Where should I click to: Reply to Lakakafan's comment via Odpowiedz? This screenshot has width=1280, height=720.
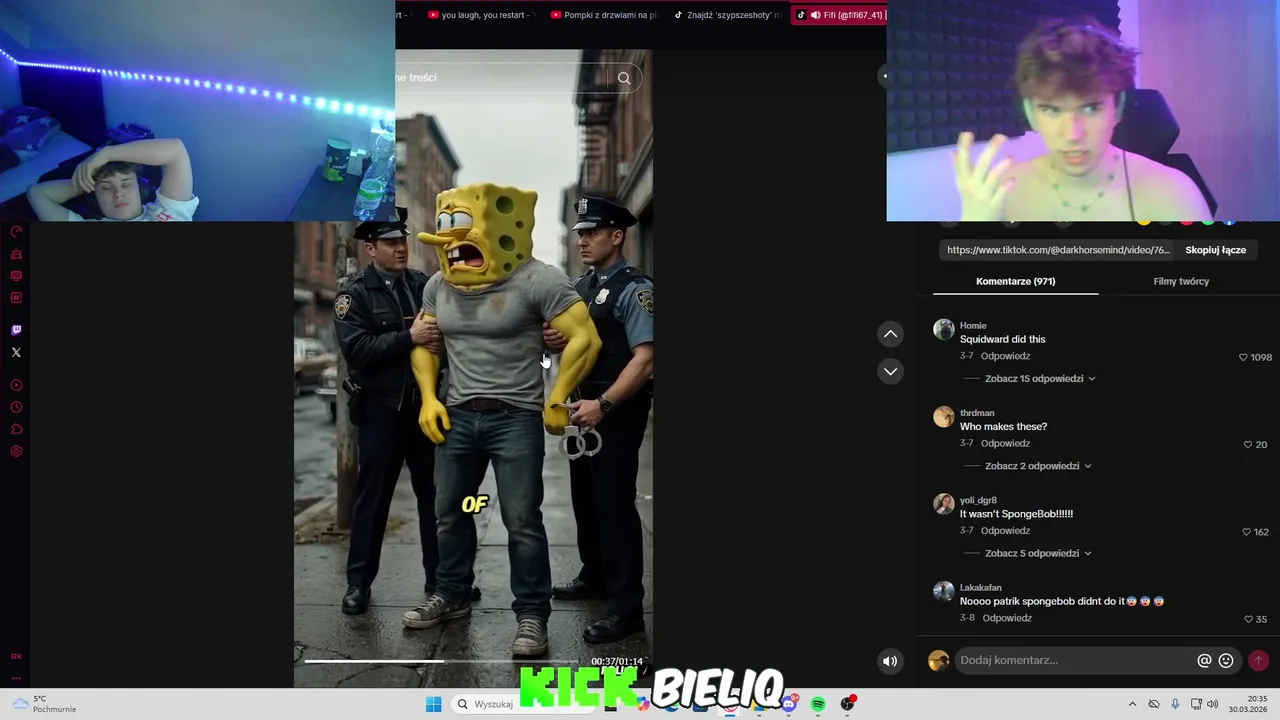pyautogui.click(x=1007, y=618)
